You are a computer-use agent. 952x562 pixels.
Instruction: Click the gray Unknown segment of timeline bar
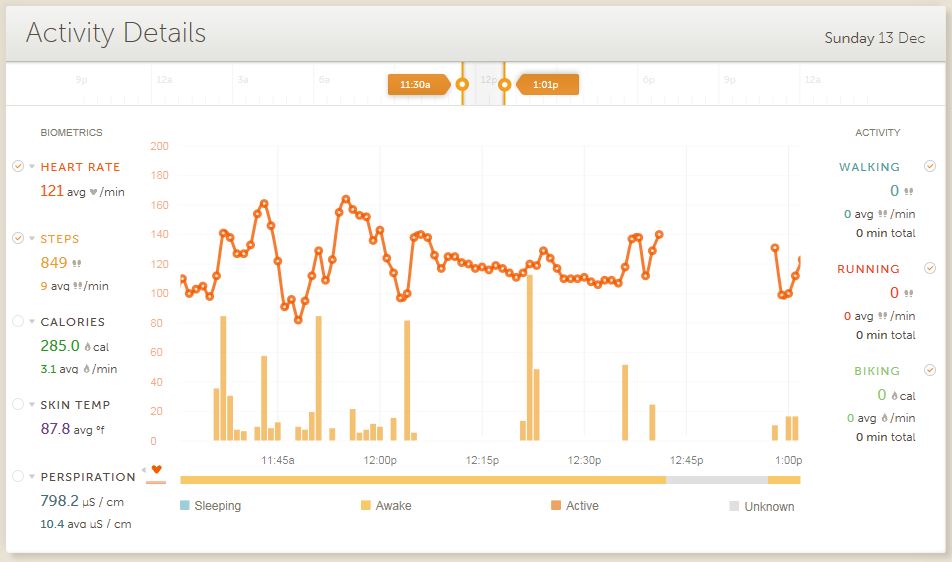pyautogui.click(x=716, y=479)
